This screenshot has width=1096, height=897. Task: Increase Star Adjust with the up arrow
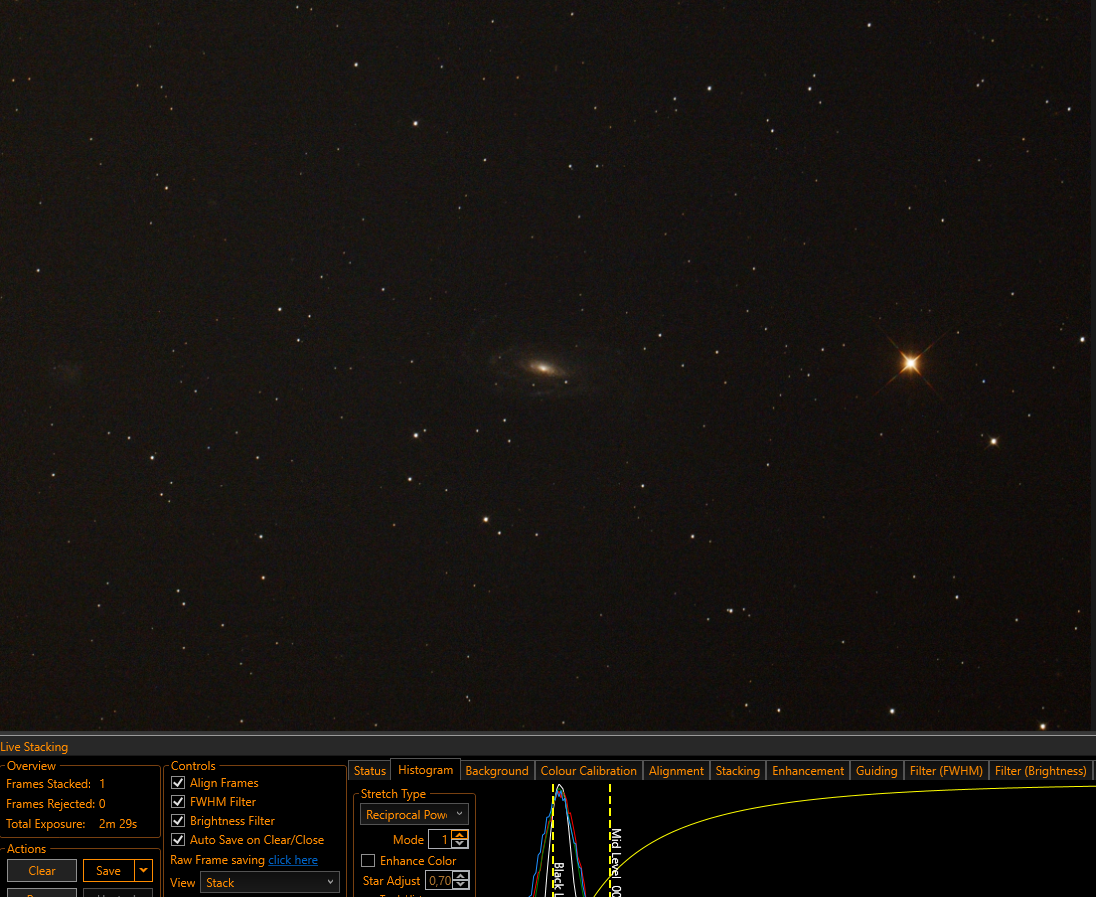(461, 876)
